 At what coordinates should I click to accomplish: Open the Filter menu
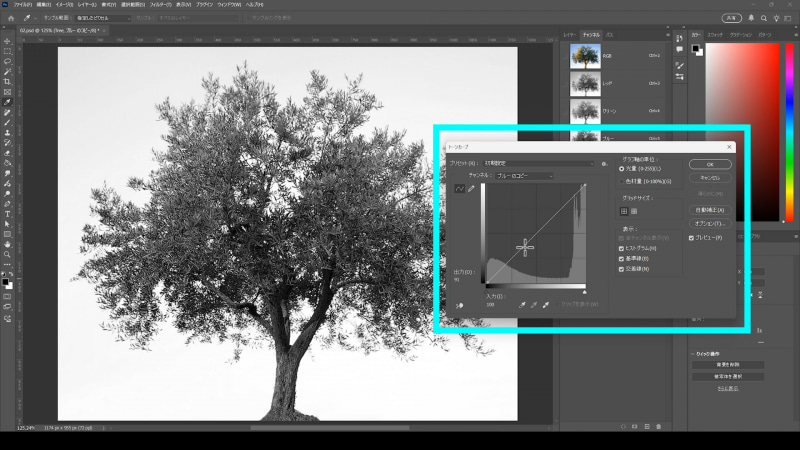click(x=160, y=5)
